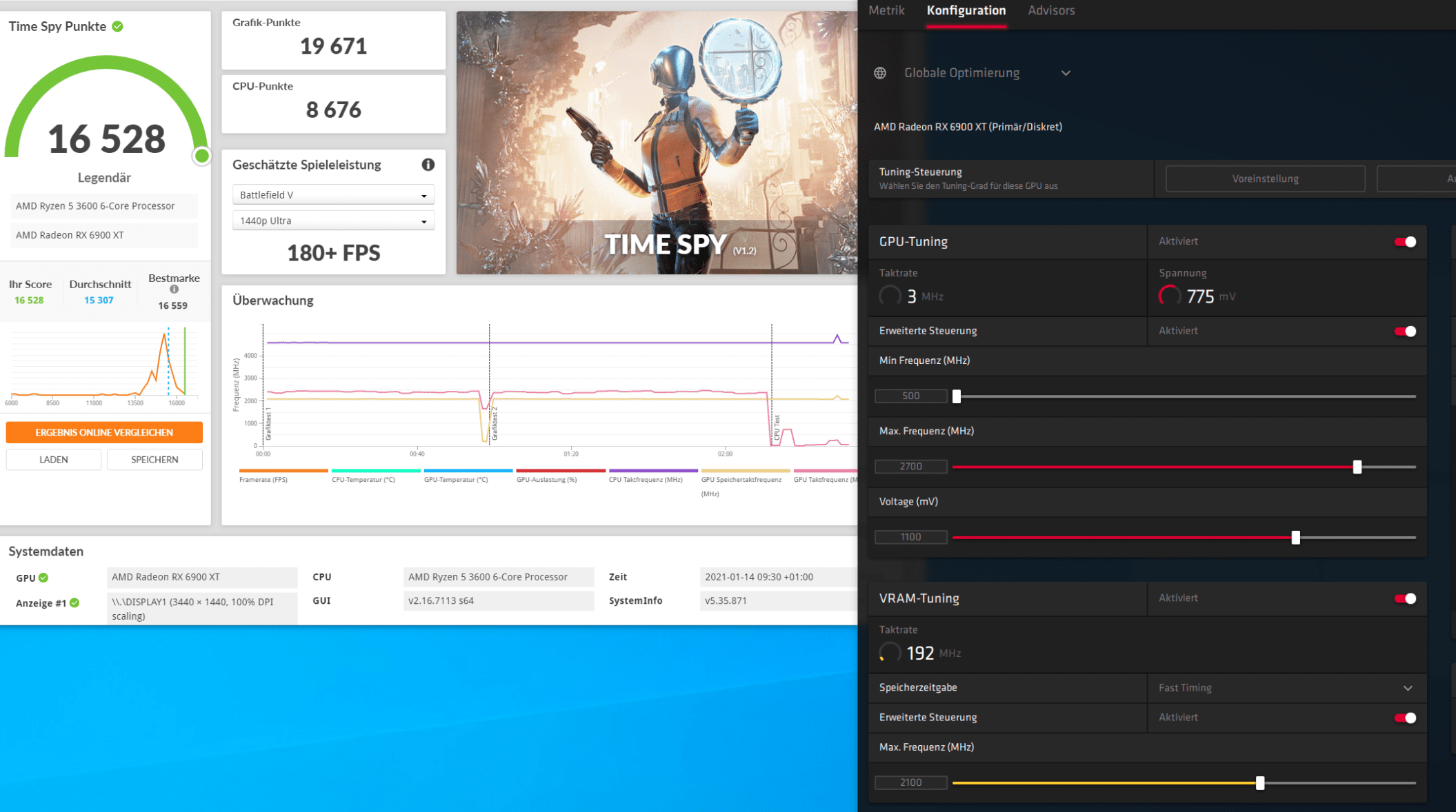Screen dimensions: 1456x812
Task: Click the Ihr Score value 16 528
Action: click(29, 301)
